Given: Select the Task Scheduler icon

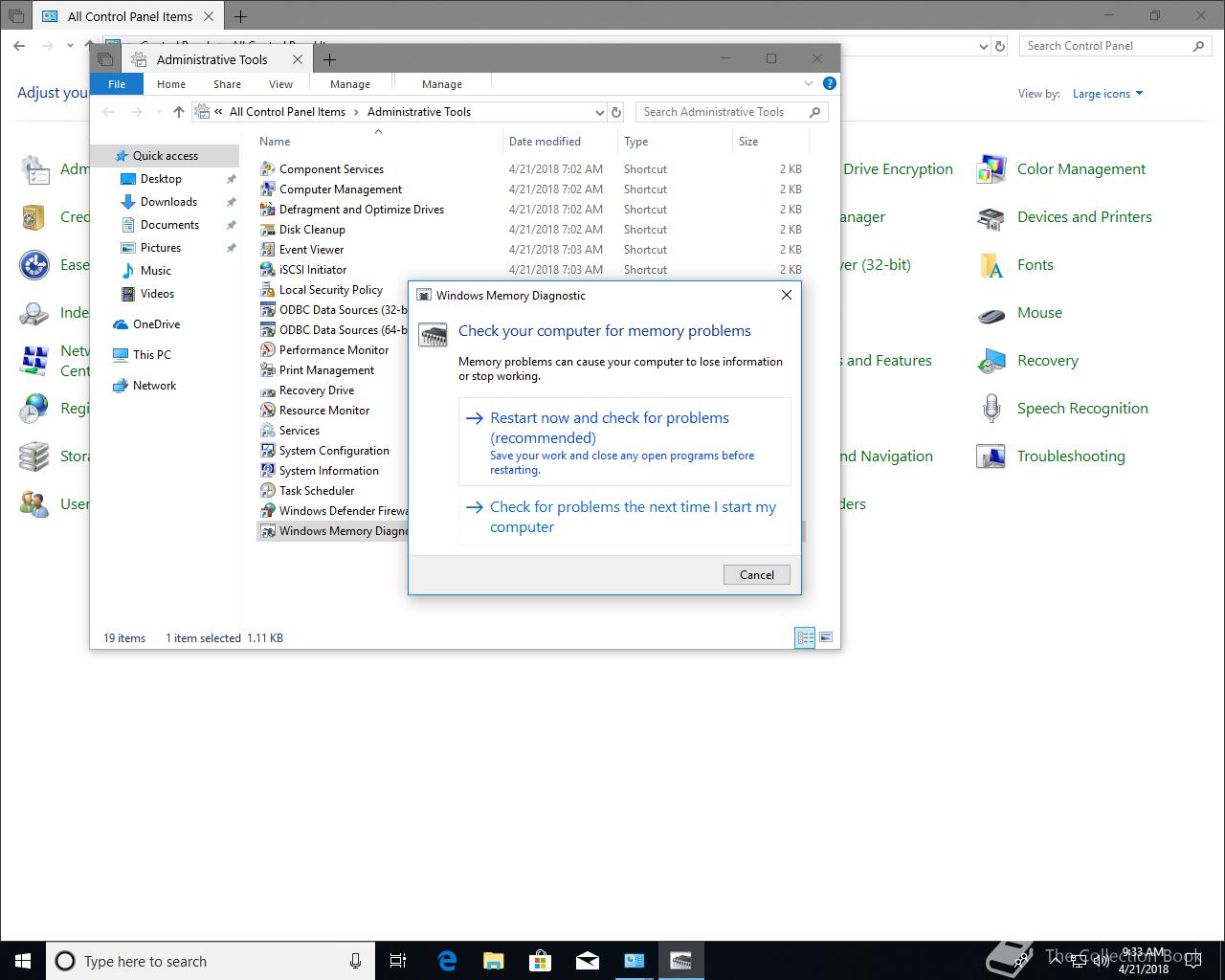Looking at the screenshot, I should tap(268, 491).
